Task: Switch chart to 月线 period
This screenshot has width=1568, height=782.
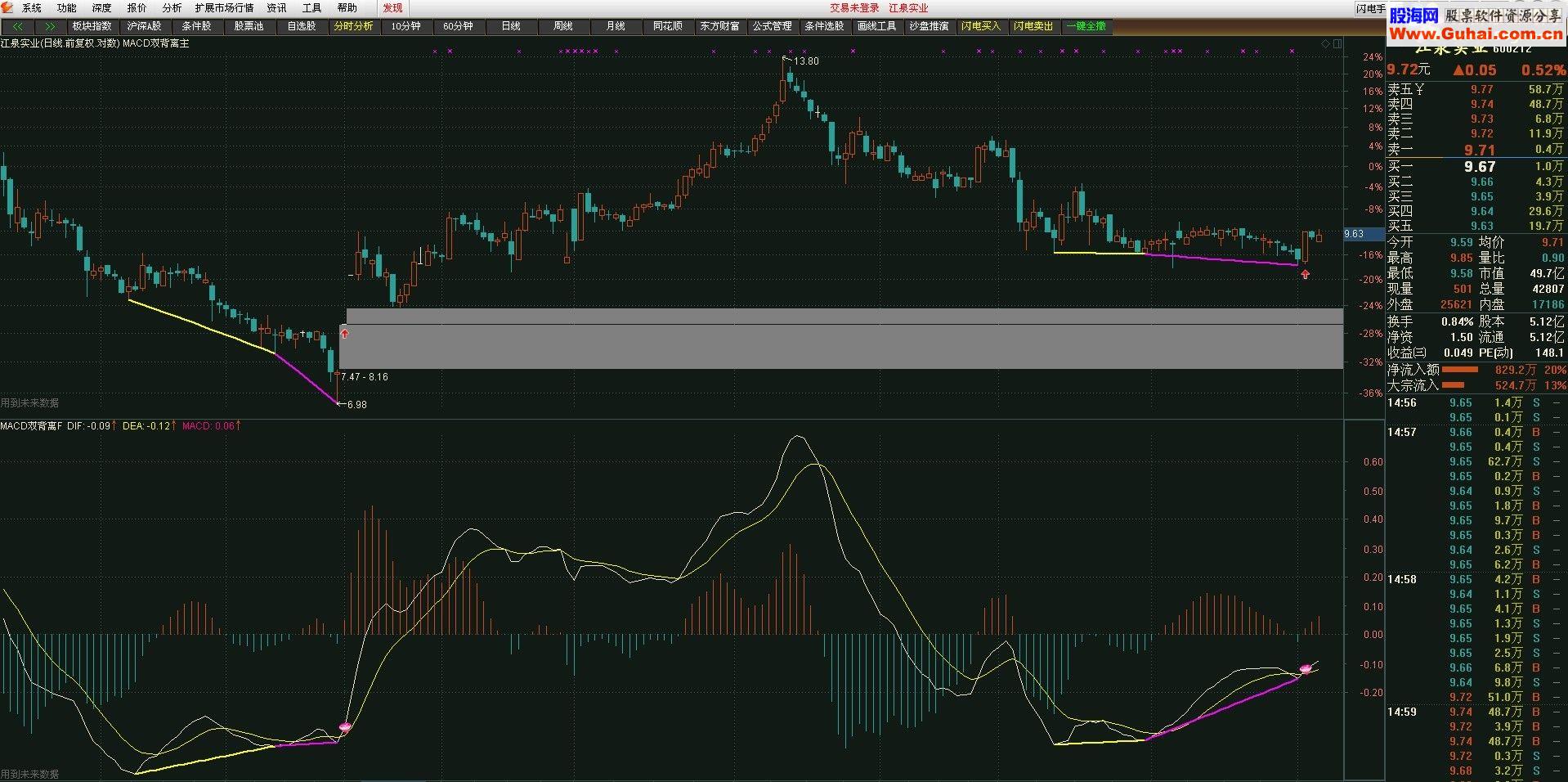Action: tap(615, 26)
